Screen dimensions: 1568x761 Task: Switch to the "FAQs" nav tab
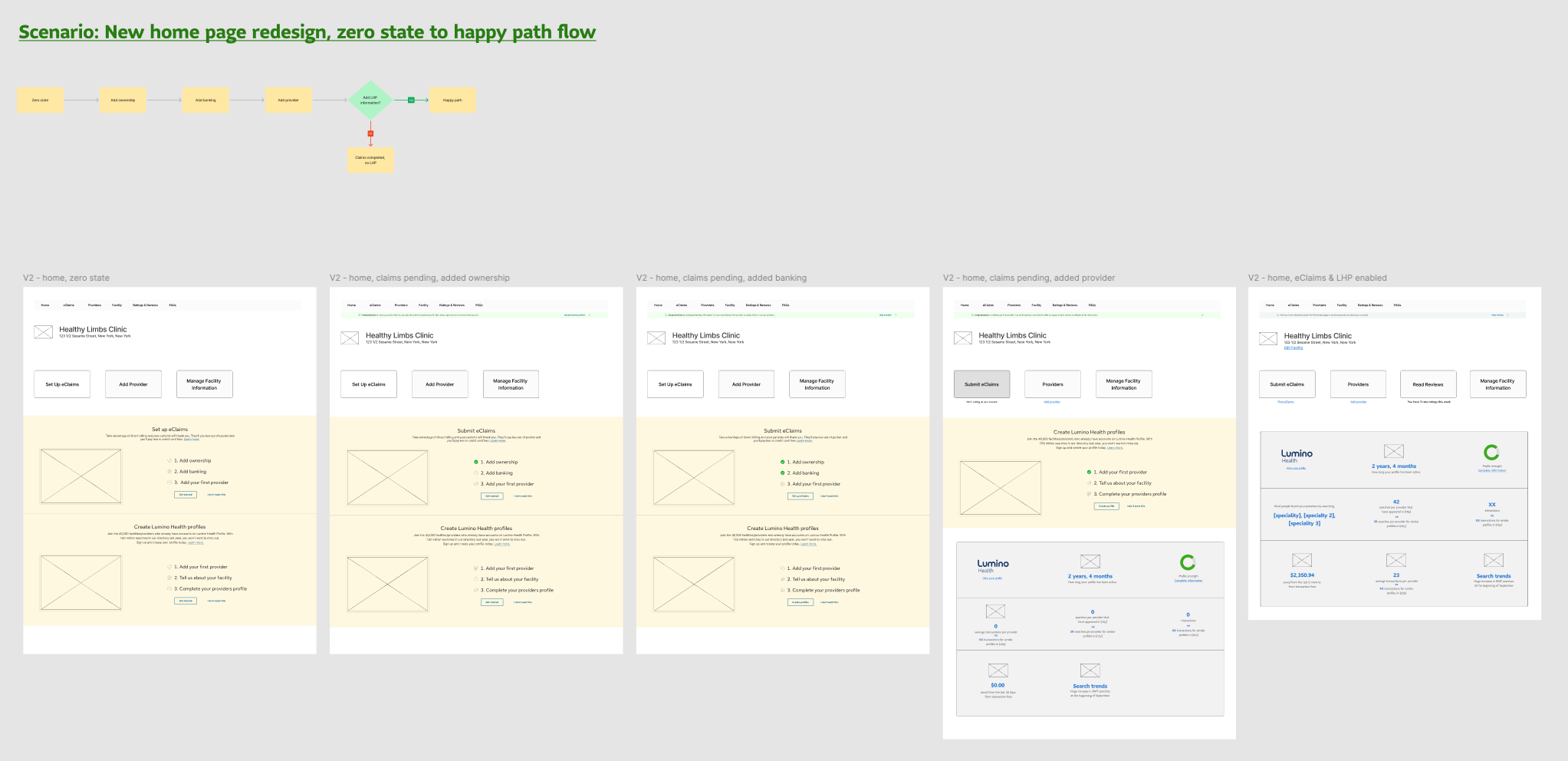click(x=173, y=305)
